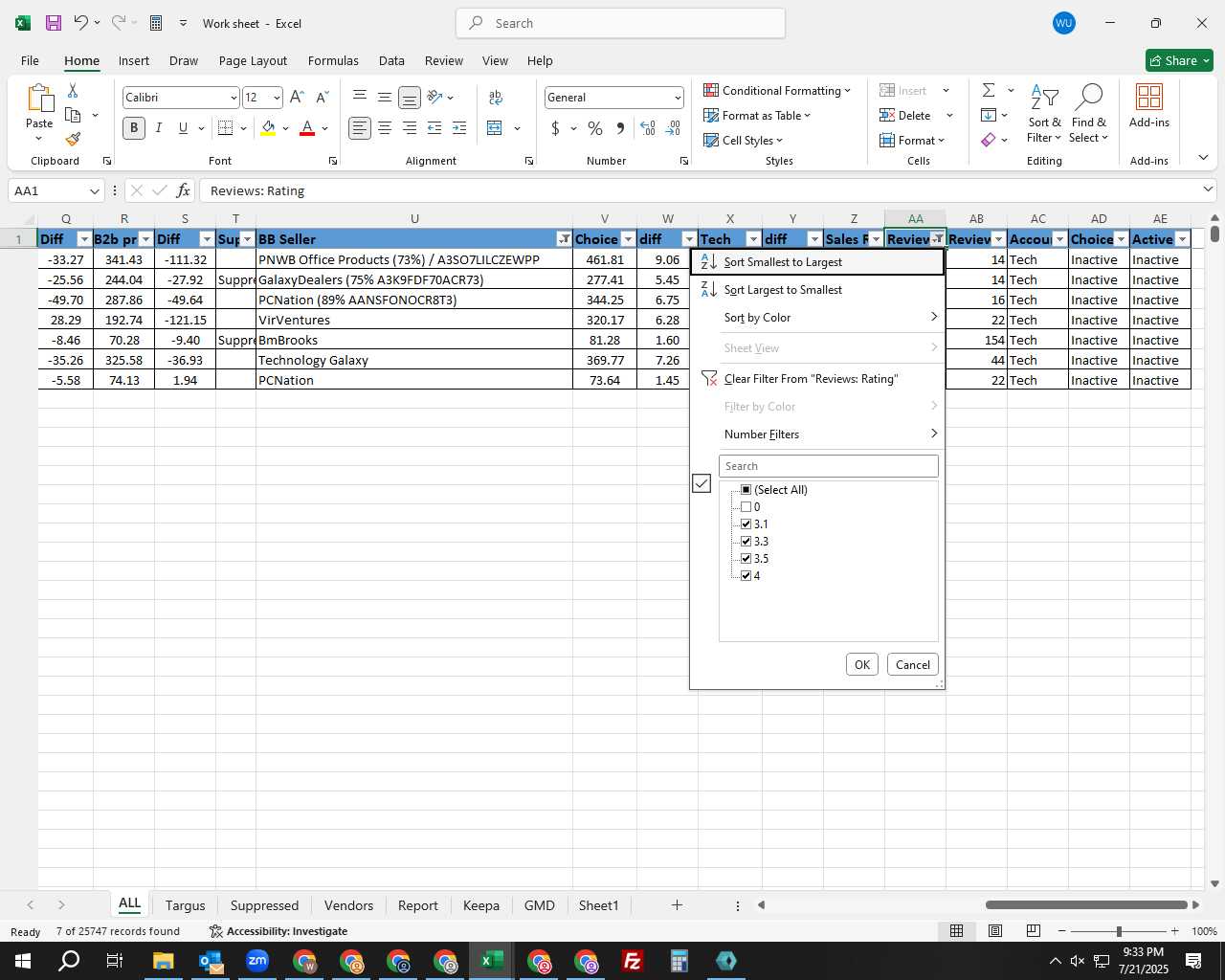Toggle Bold formatting
The height and width of the screenshot is (980, 1225).
pos(134,127)
